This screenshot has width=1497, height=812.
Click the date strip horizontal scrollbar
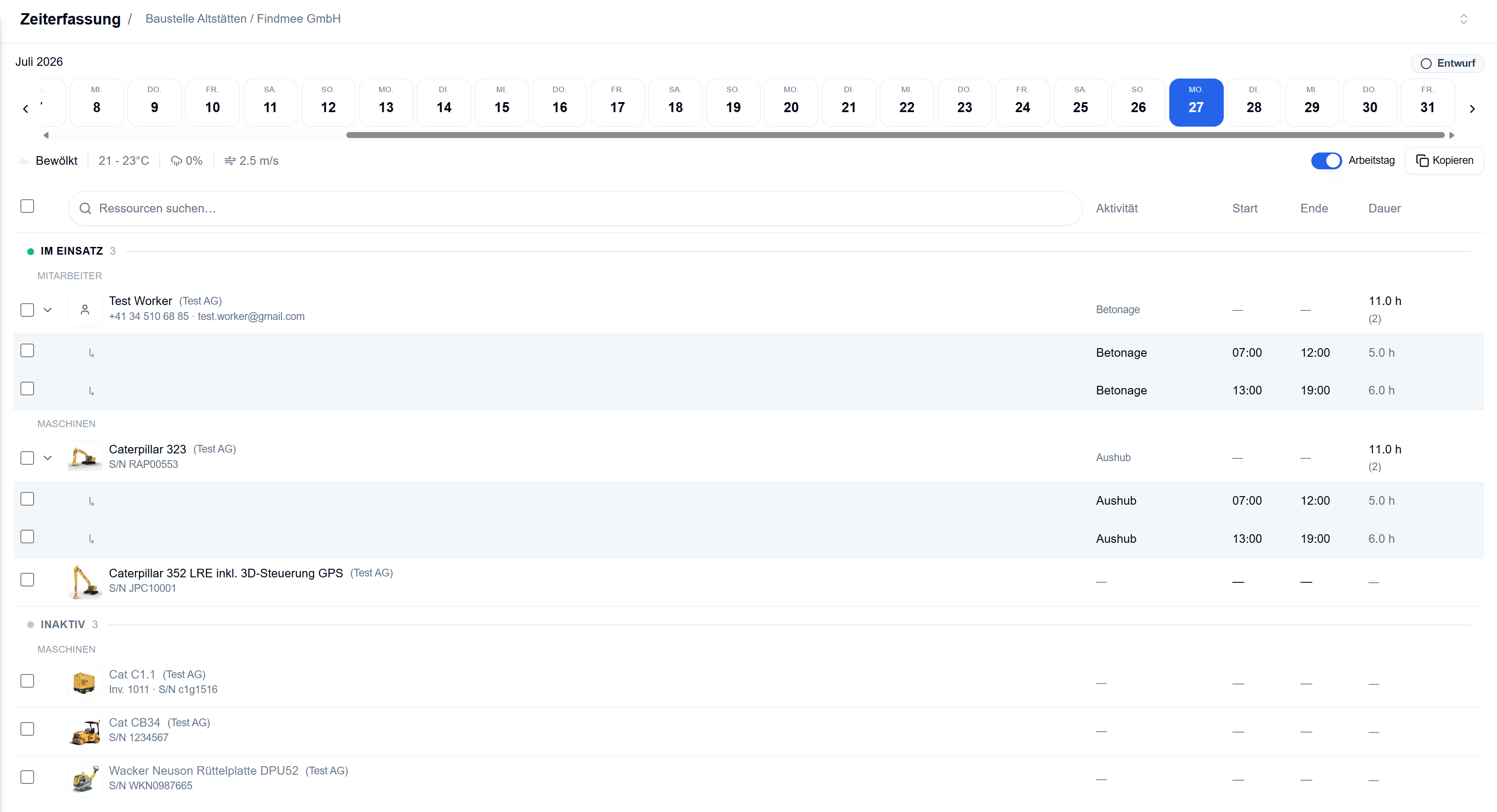pyautogui.click(x=896, y=135)
